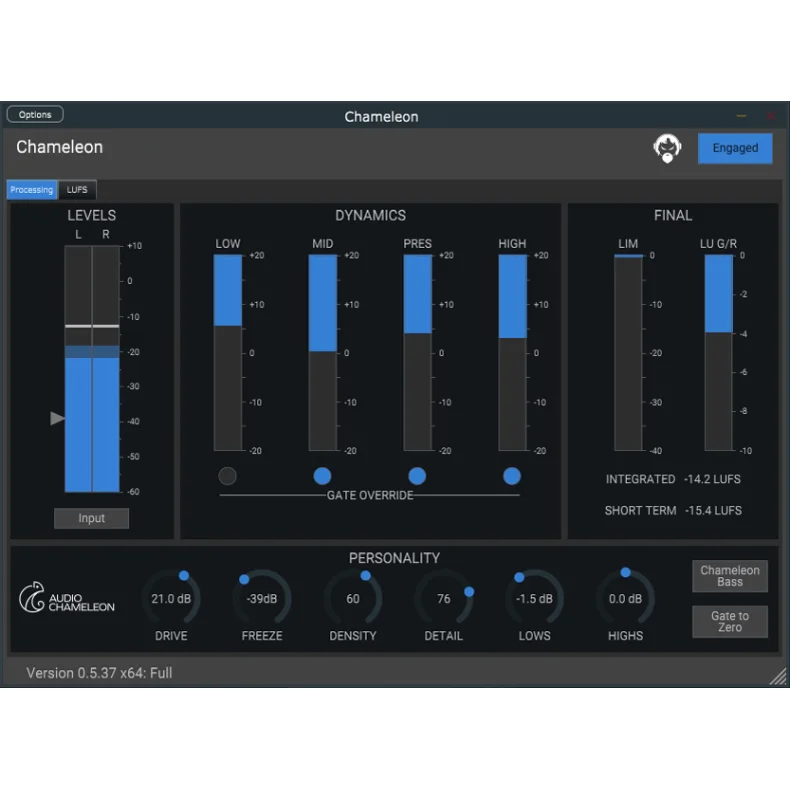
Task: Click the LIM limiter meter
Action: click(x=628, y=352)
